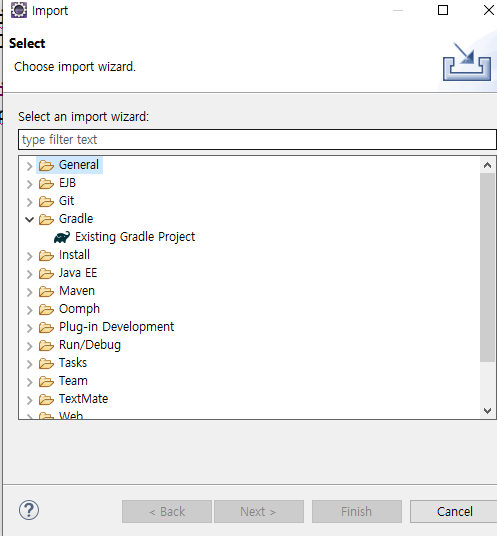Click the < Back button

click(167, 512)
